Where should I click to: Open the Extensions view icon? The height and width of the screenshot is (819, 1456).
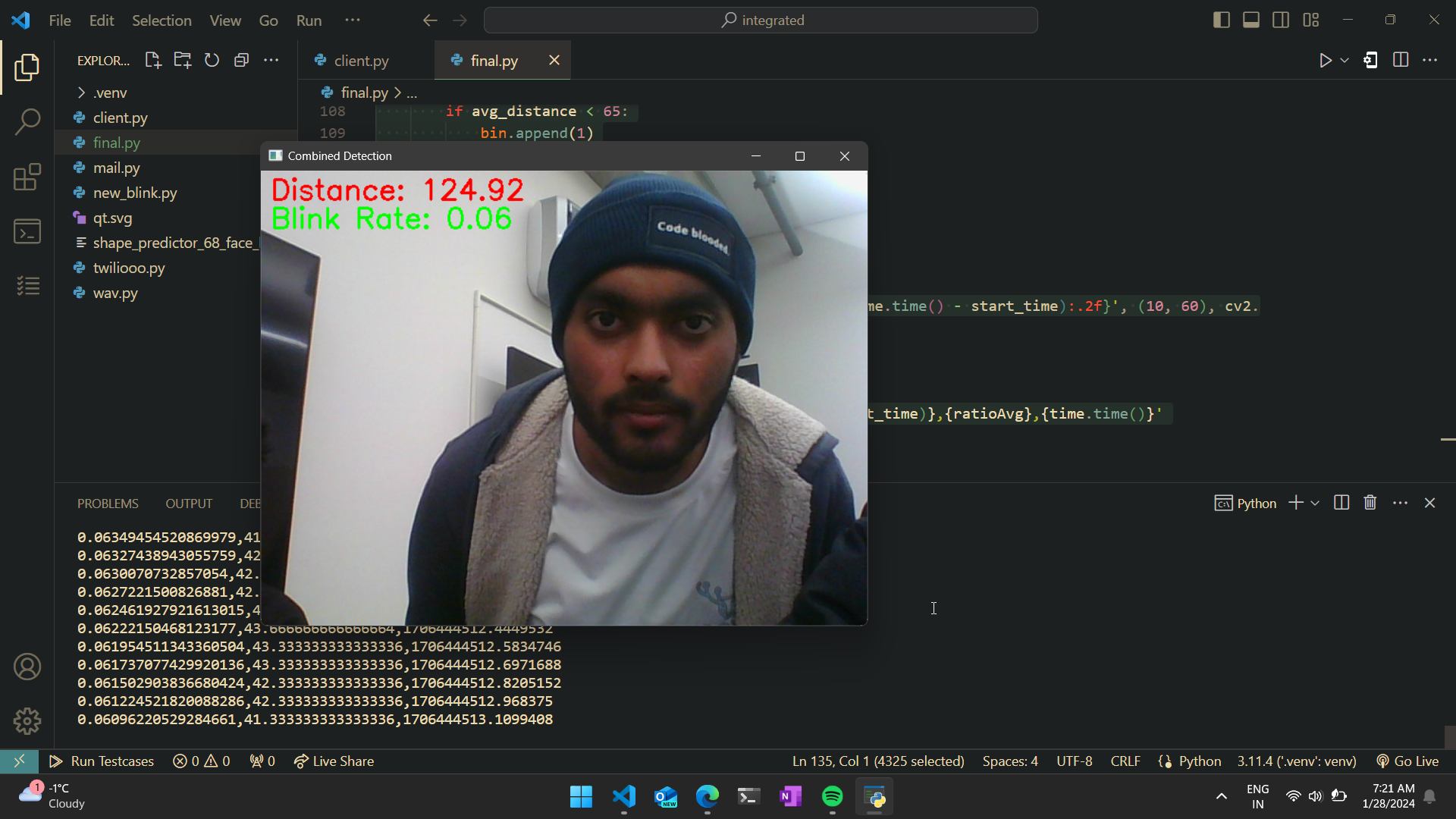click(27, 177)
